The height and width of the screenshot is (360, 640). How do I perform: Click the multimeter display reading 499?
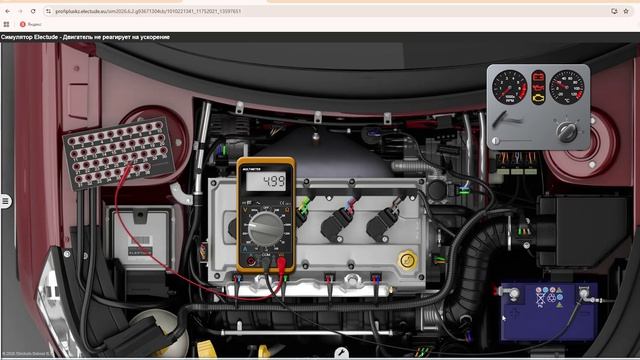(266, 181)
